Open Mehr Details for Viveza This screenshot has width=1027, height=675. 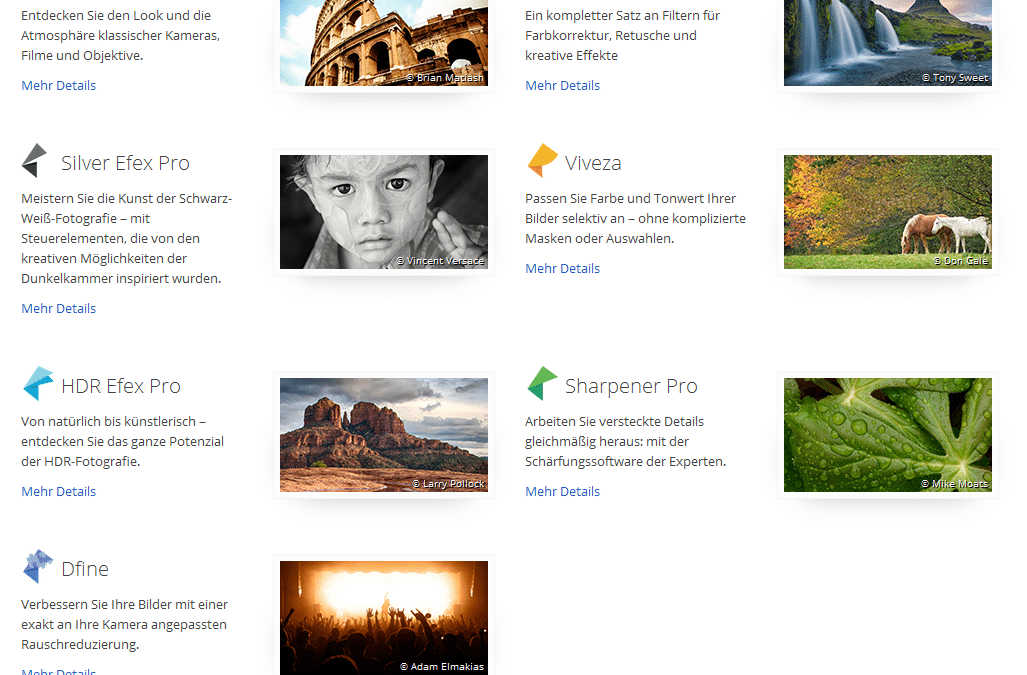click(x=562, y=268)
